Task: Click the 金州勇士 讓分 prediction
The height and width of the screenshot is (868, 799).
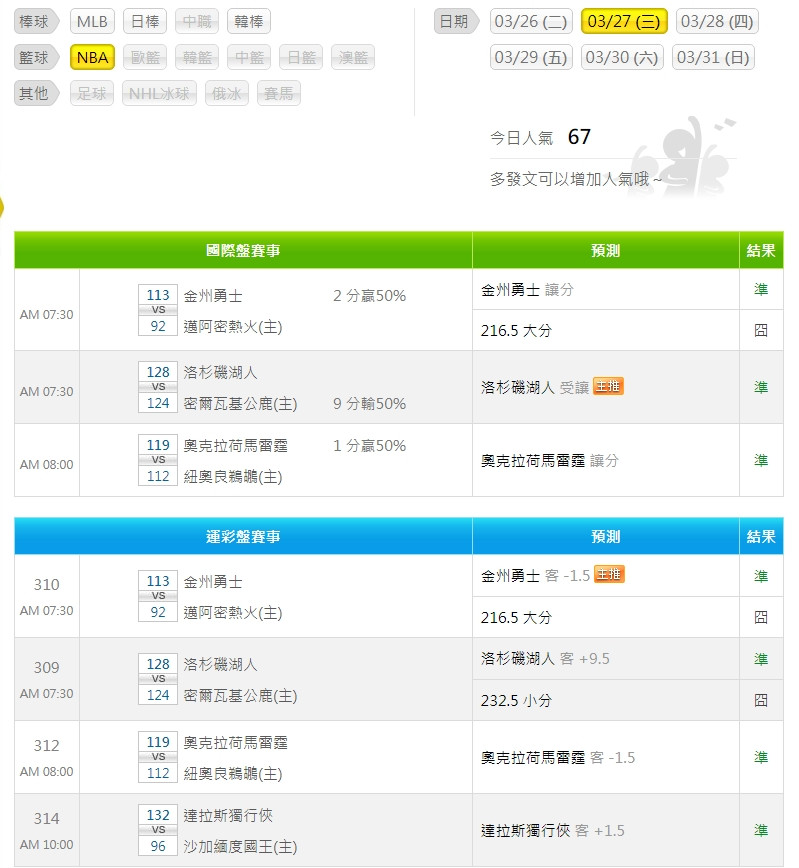Action: pos(527,290)
